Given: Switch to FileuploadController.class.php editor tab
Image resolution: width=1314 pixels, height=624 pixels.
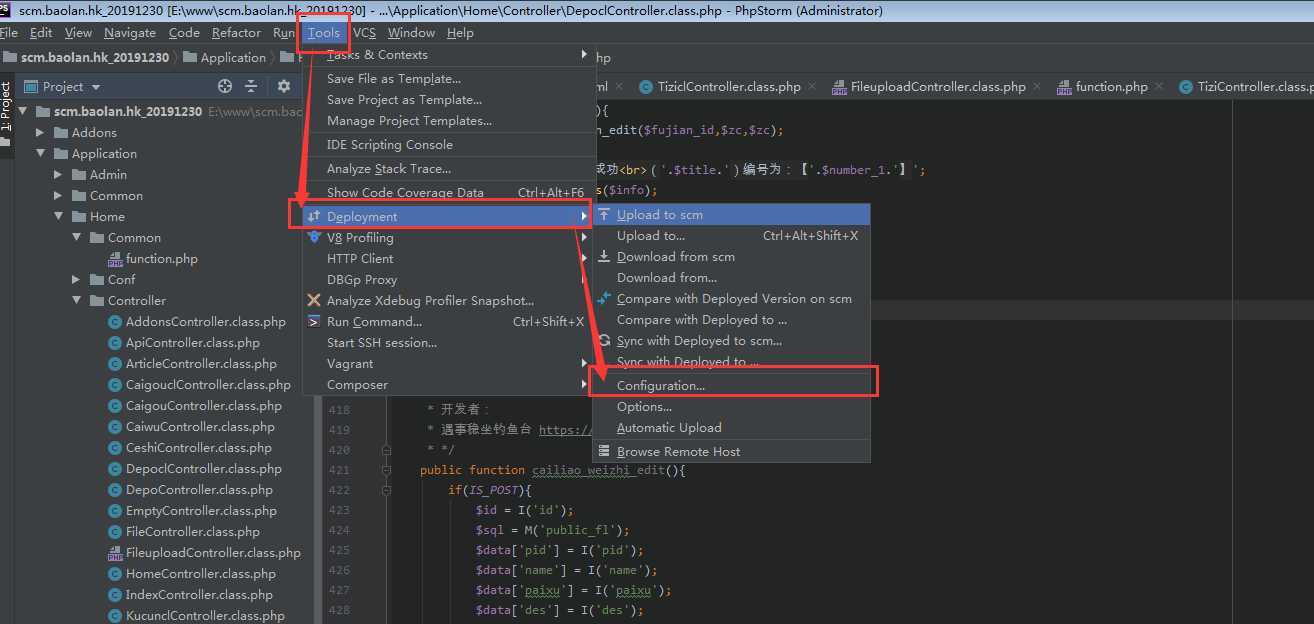Looking at the screenshot, I should [x=936, y=87].
